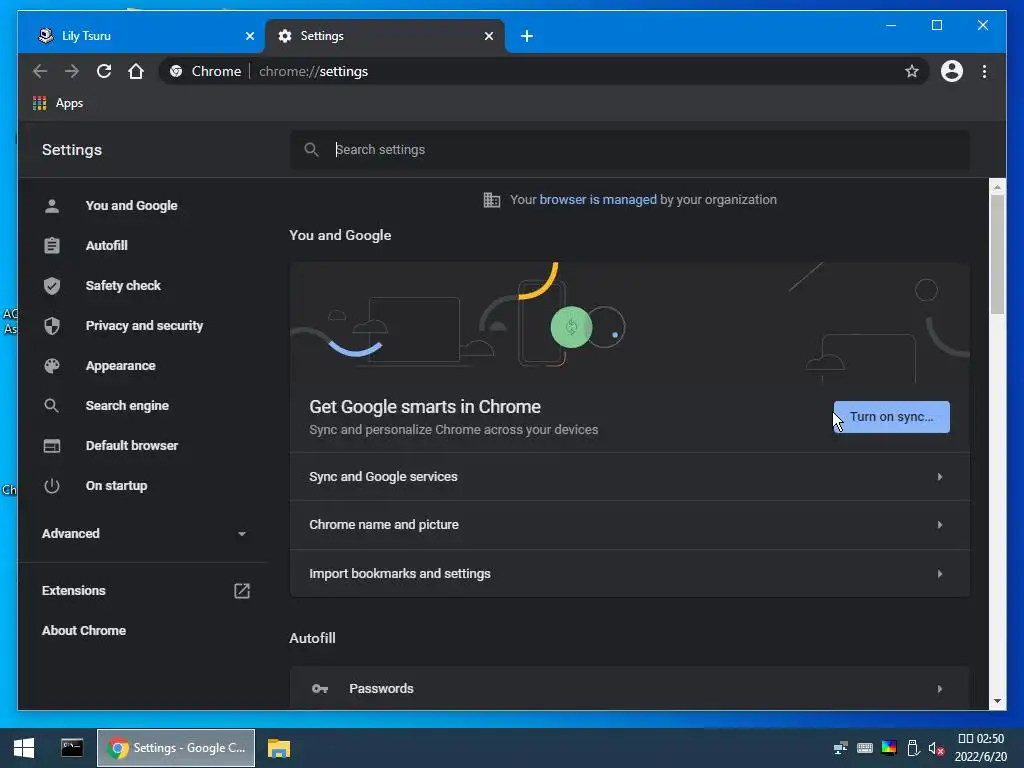Click the scrollbar down arrow
Screen dimensions: 1024x768
[x=997, y=701]
